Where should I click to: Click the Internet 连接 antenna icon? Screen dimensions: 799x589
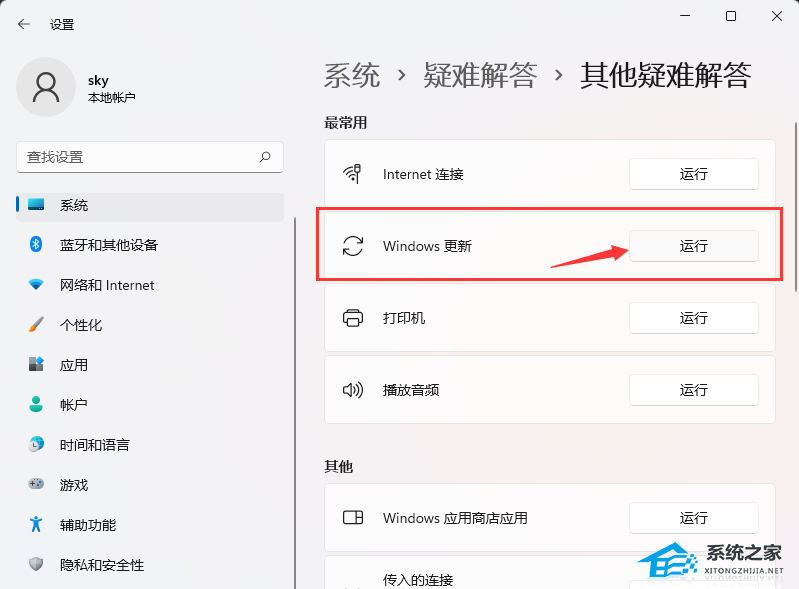click(353, 174)
